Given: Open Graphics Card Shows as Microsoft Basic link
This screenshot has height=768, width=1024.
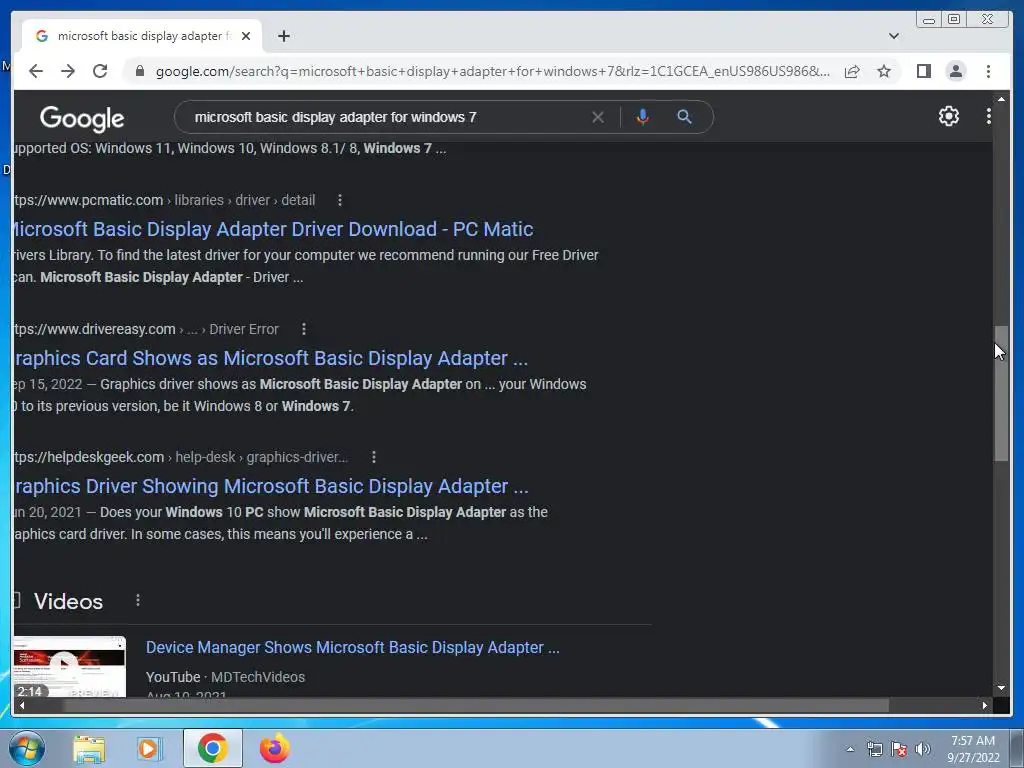Looking at the screenshot, I should [270, 358].
